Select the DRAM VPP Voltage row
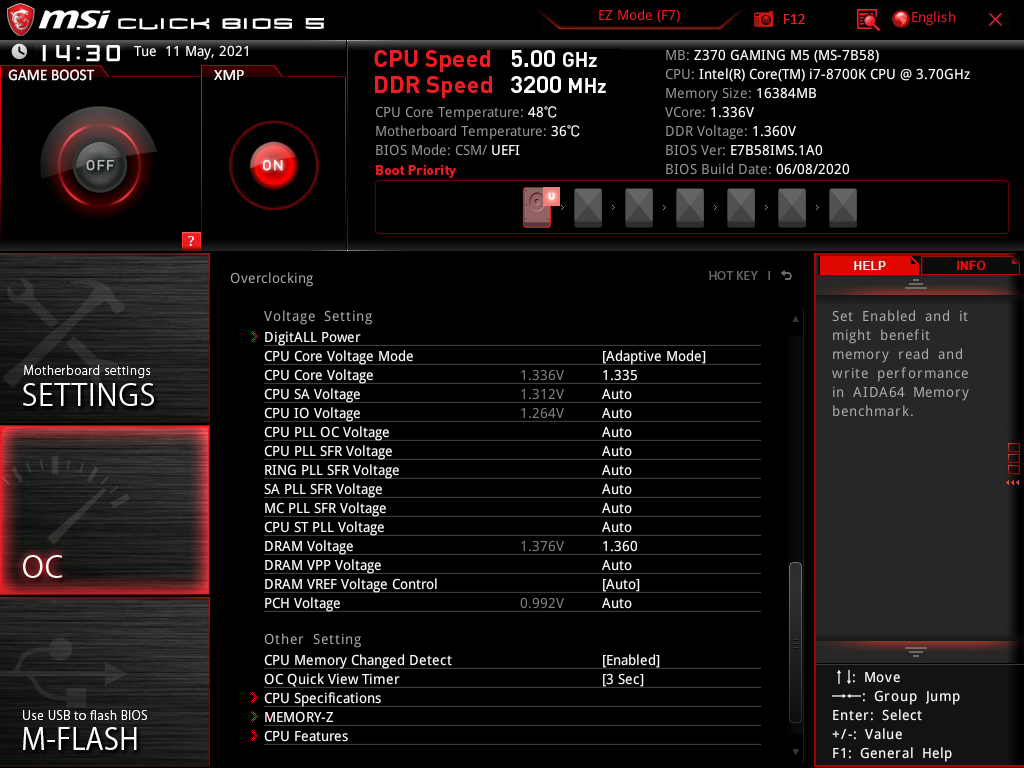 tap(512, 565)
